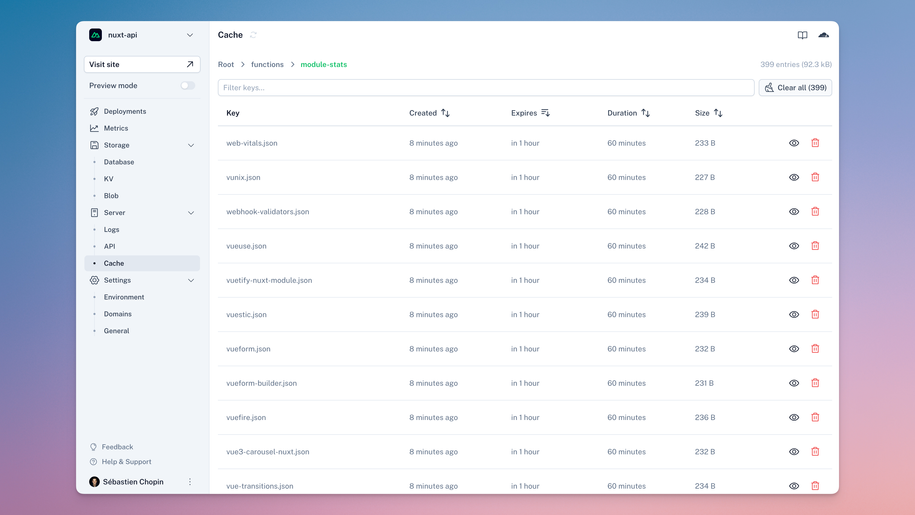915x515 pixels.
Task: Click the refresh icon next to Cache title
Action: point(254,35)
